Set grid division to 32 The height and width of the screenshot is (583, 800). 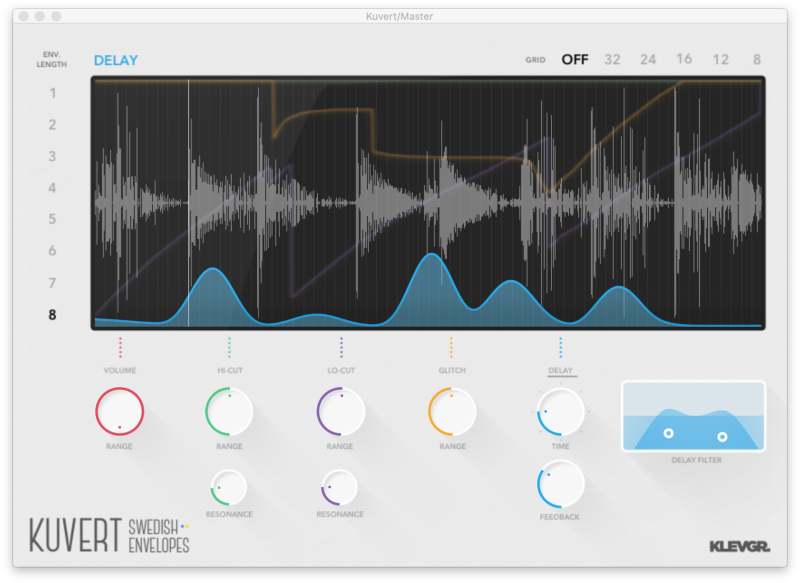click(x=612, y=60)
